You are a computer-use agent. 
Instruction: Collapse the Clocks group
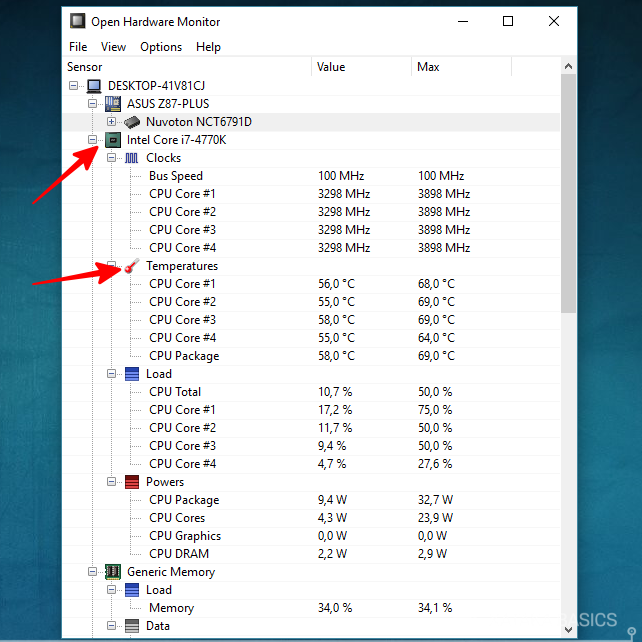click(x=111, y=158)
